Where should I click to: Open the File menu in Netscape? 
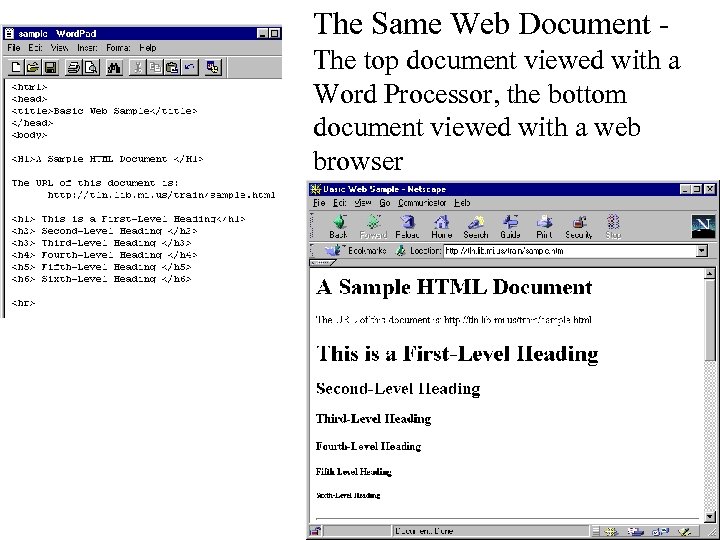(x=319, y=202)
